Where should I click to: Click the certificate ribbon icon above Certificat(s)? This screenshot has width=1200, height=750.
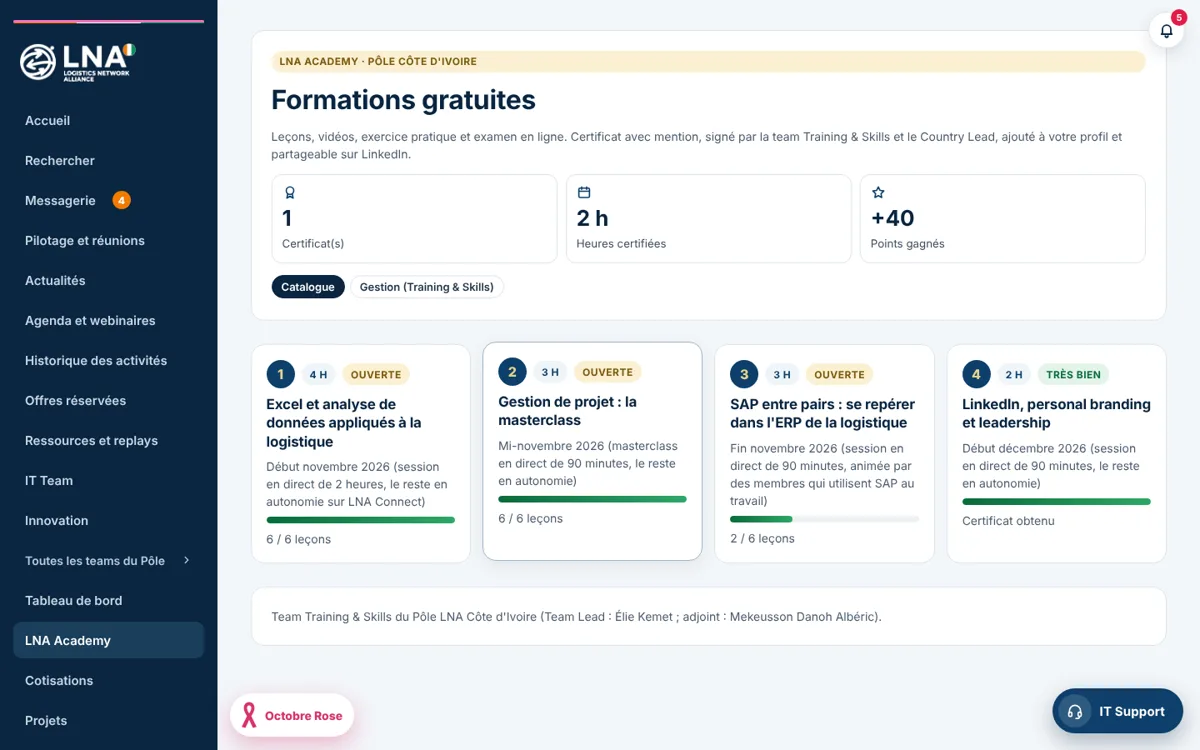[289, 192]
